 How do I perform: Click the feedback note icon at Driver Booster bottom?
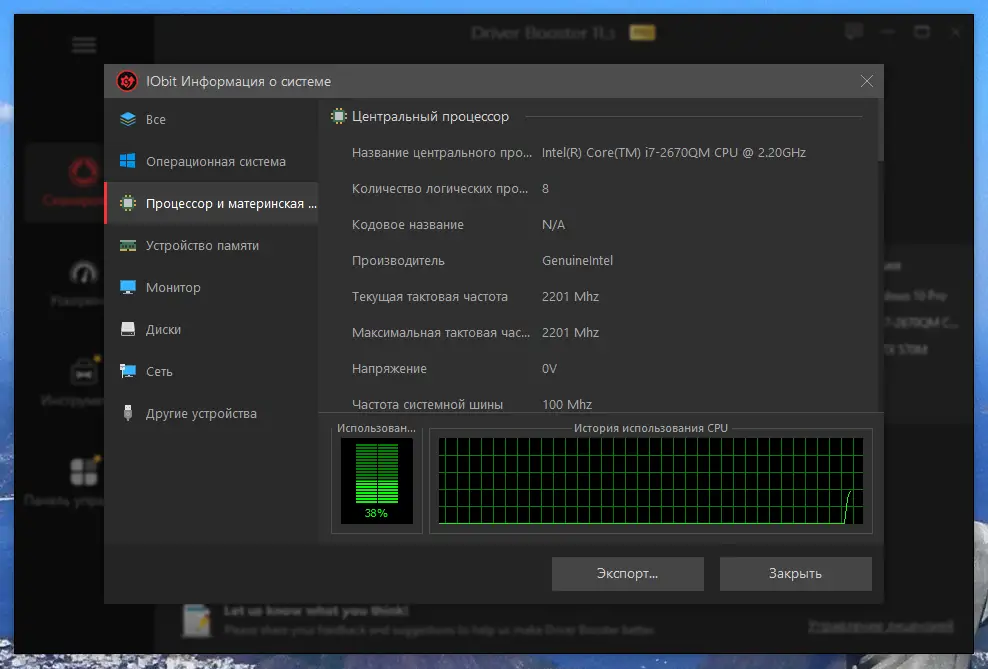click(x=197, y=620)
